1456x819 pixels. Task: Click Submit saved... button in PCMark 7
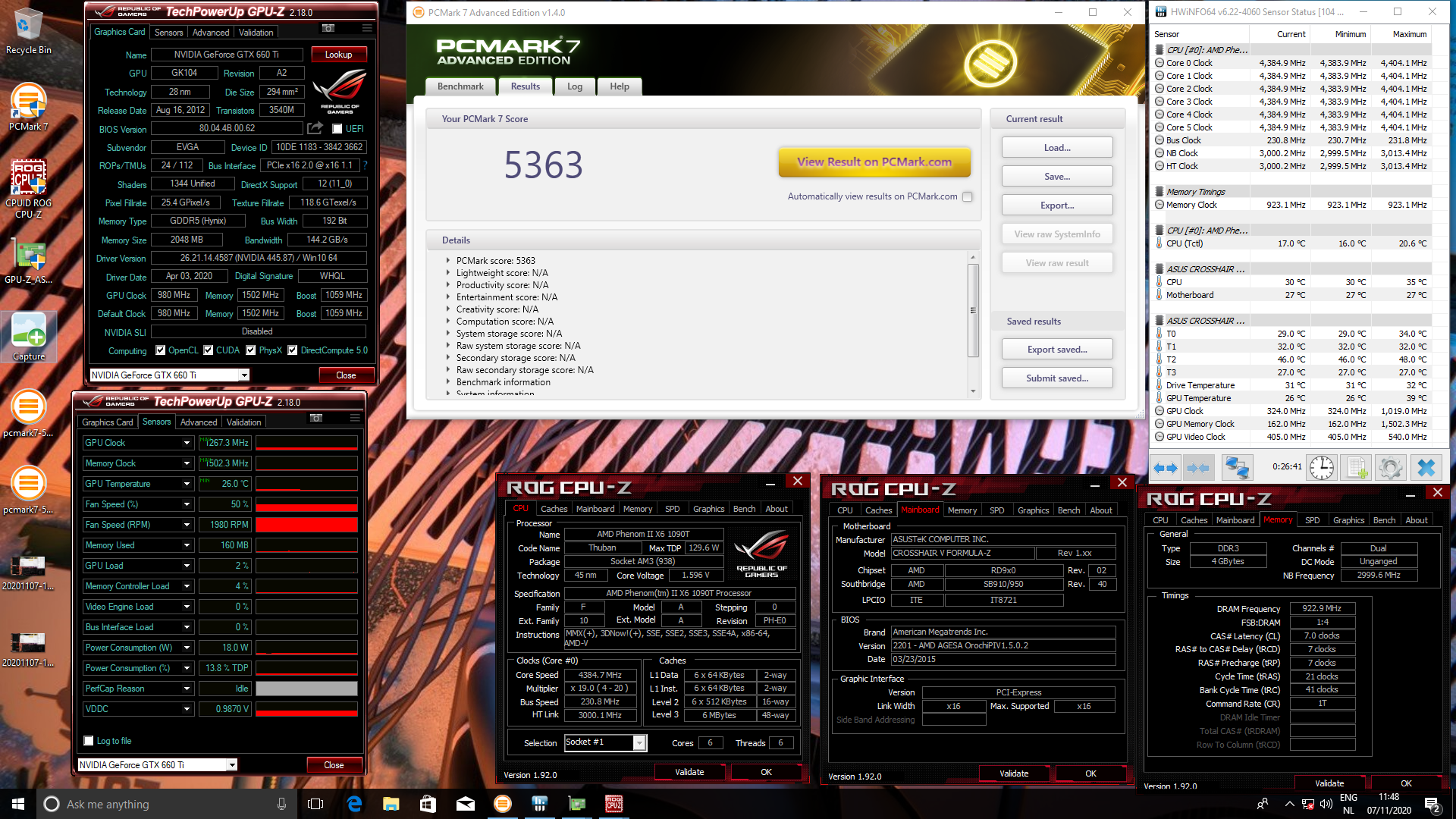coord(1057,378)
